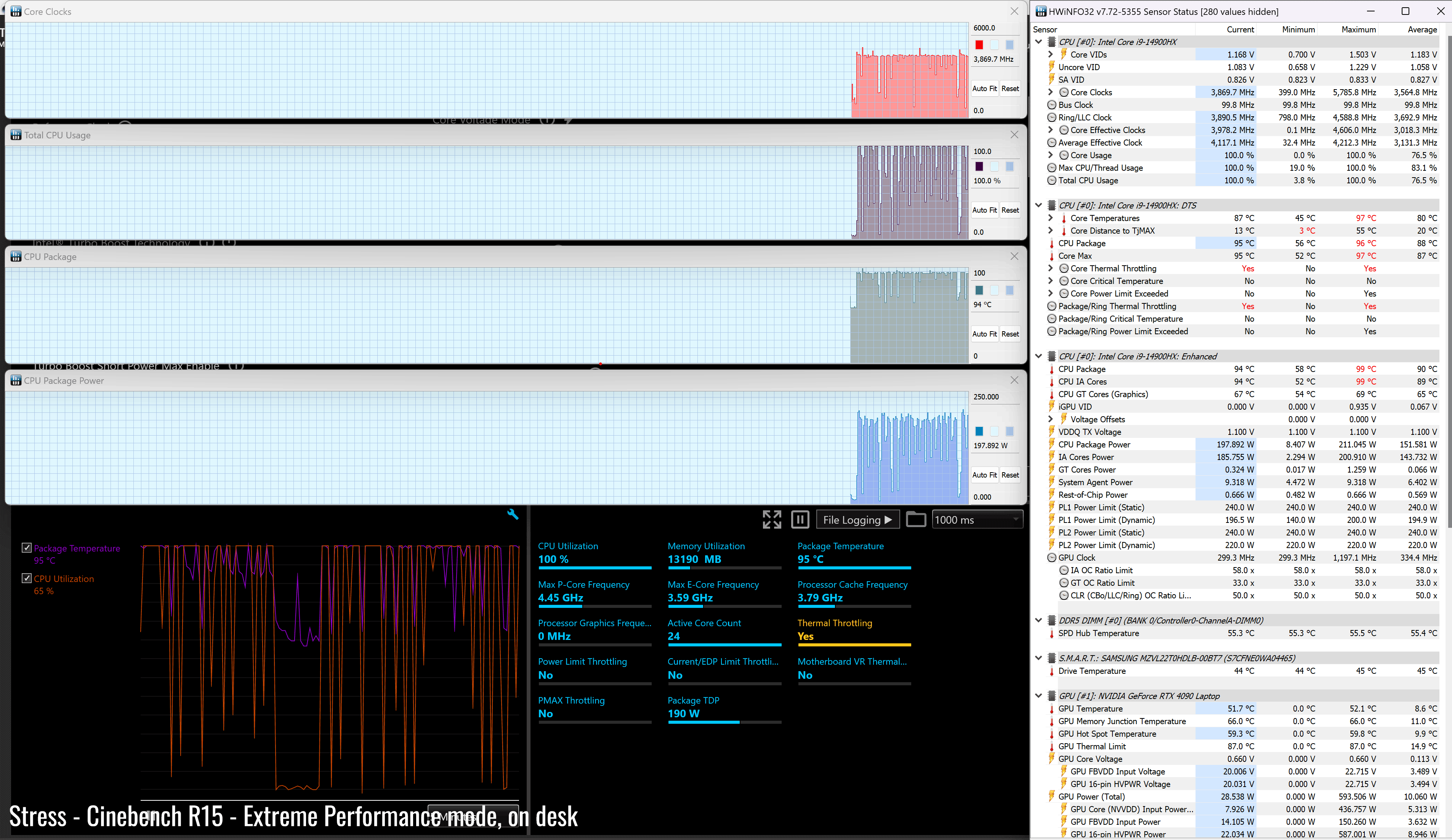1452x840 pixels.
Task: Expand the Core VIDs tree row
Action: pyautogui.click(x=1050, y=55)
